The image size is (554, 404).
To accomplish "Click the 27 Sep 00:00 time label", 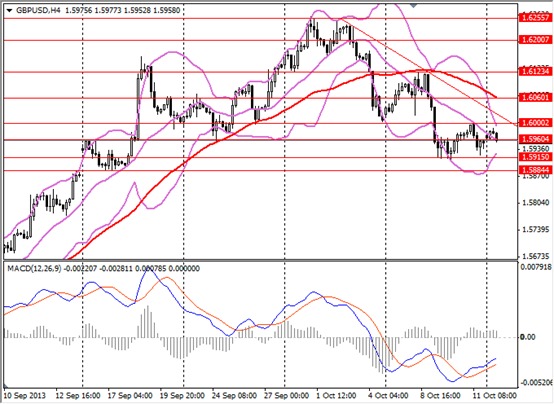I will 287,395.
